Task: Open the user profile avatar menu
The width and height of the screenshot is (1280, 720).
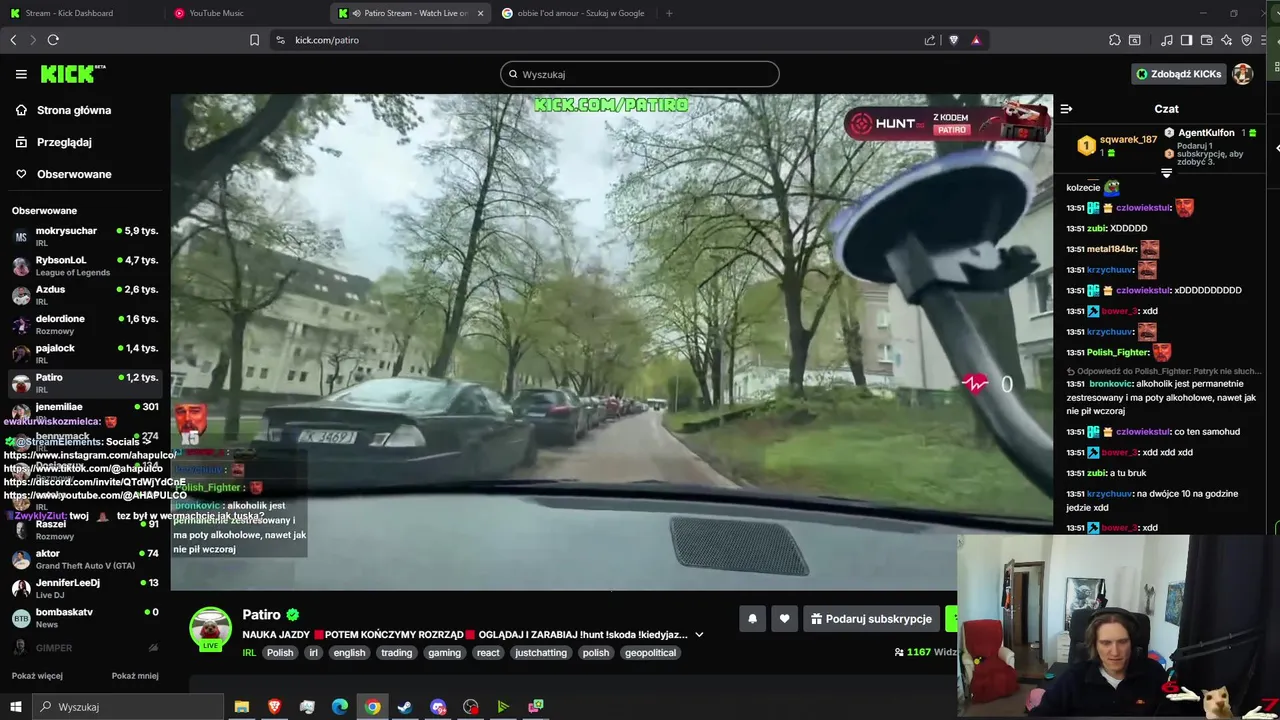Action: (1243, 74)
